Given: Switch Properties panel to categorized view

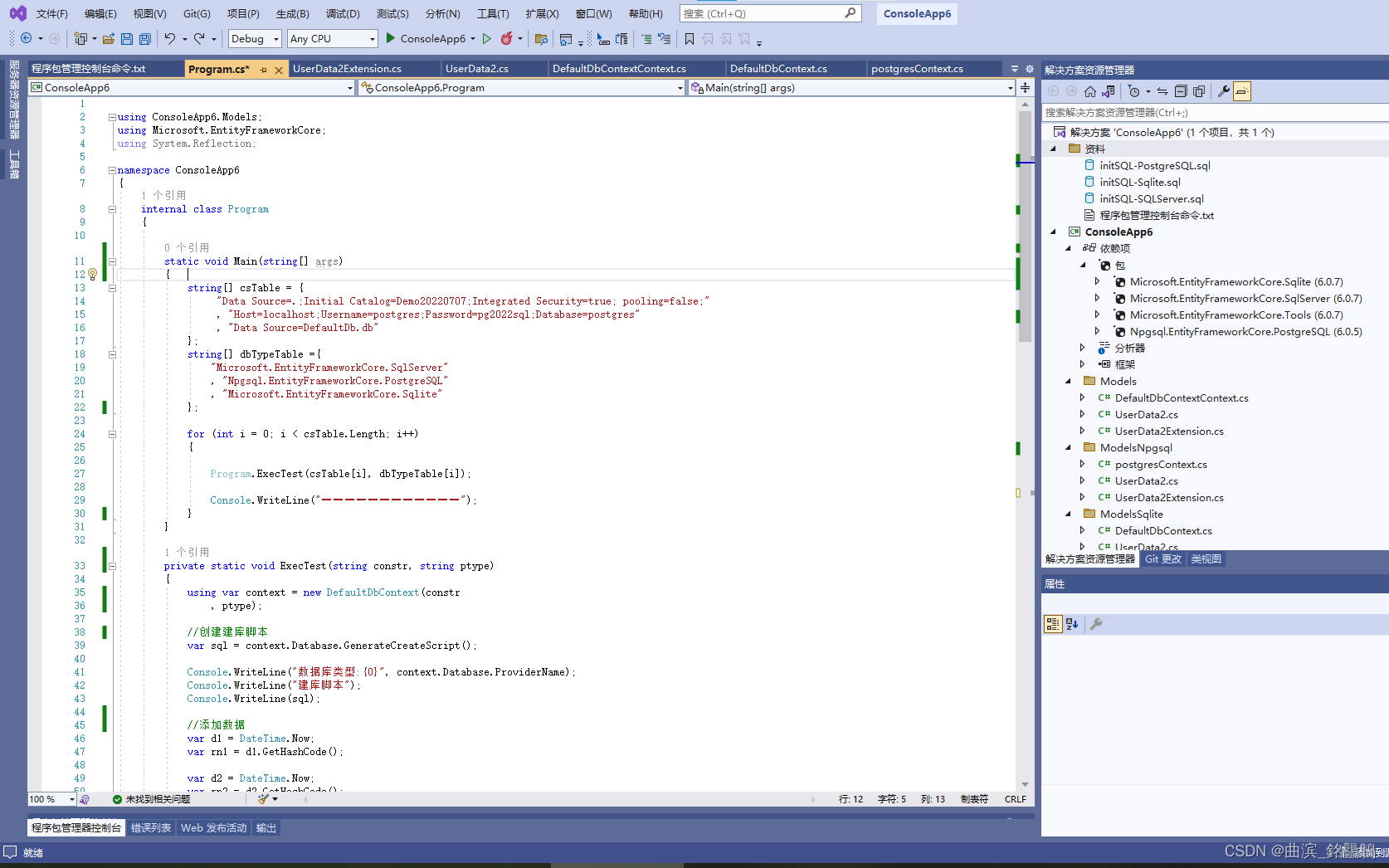Looking at the screenshot, I should point(1052,624).
